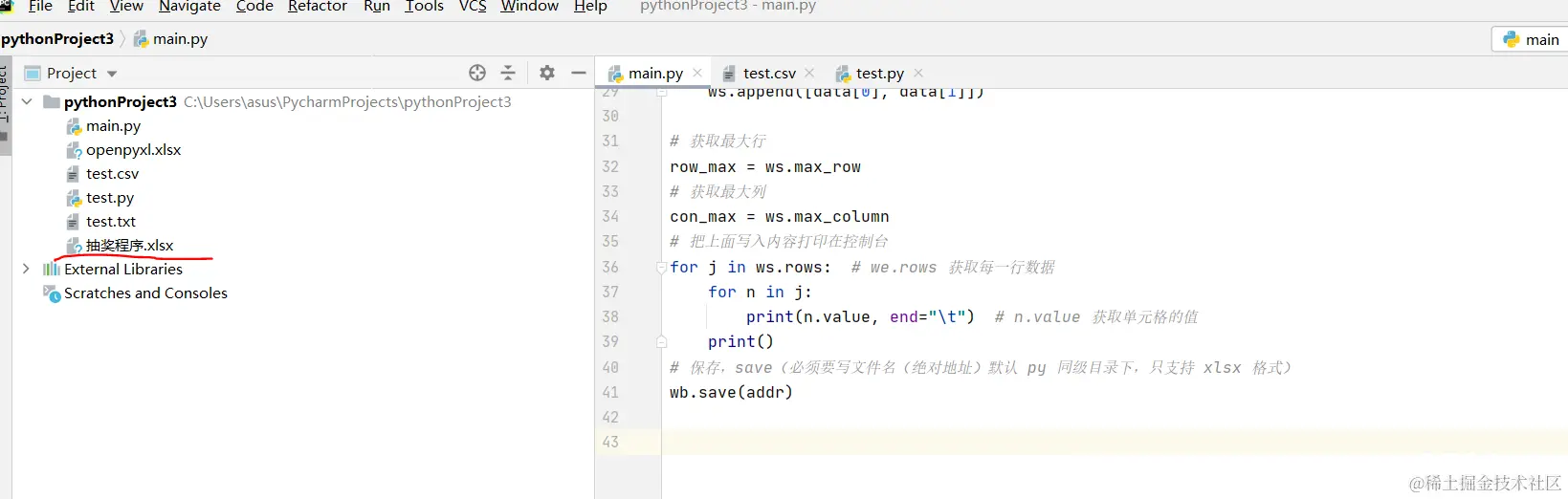Open the VCS menu
The image size is (1568, 499).
pyautogui.click(x=473, y=6)
